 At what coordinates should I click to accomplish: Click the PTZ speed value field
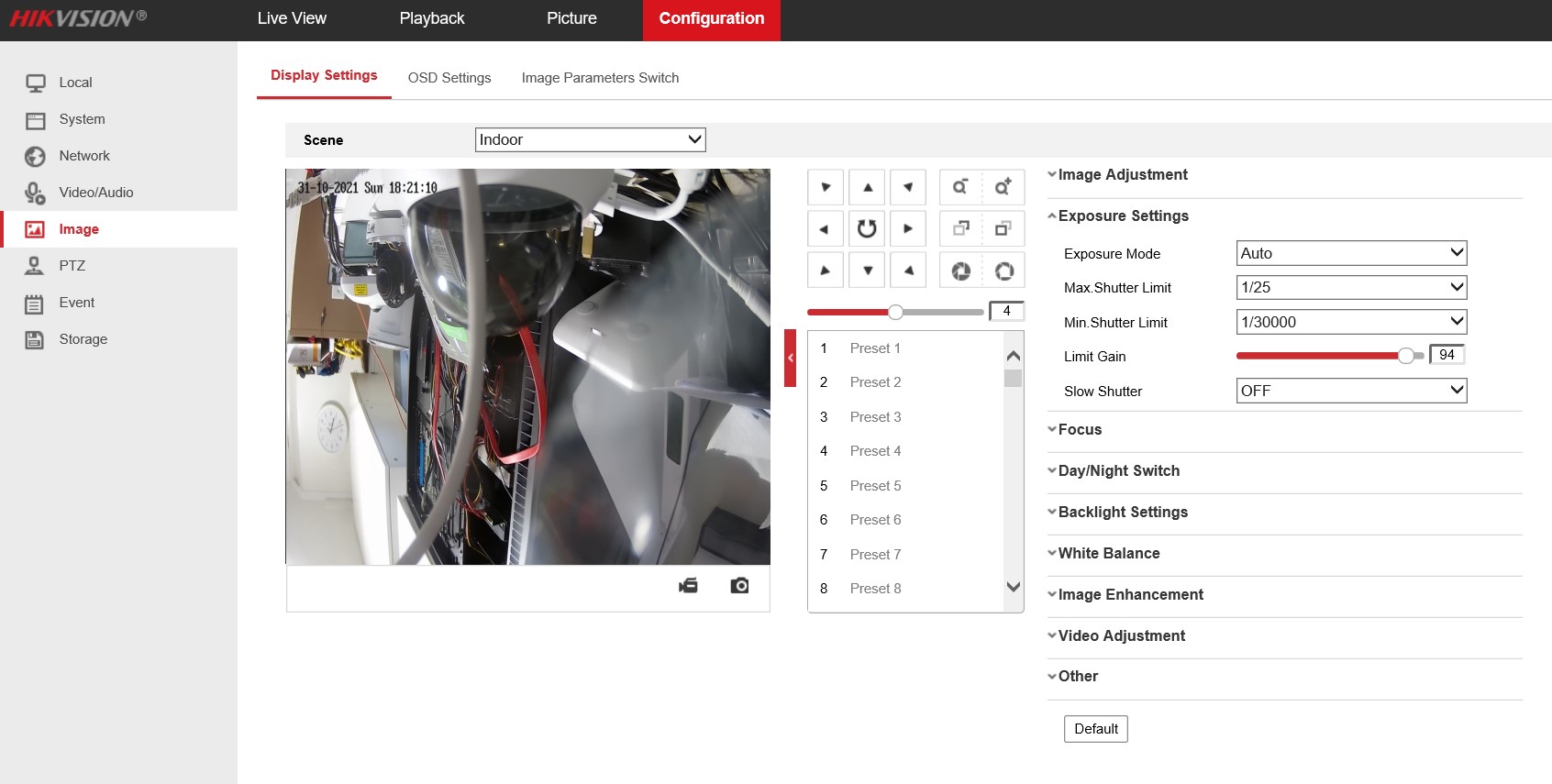coord(1006,311)
